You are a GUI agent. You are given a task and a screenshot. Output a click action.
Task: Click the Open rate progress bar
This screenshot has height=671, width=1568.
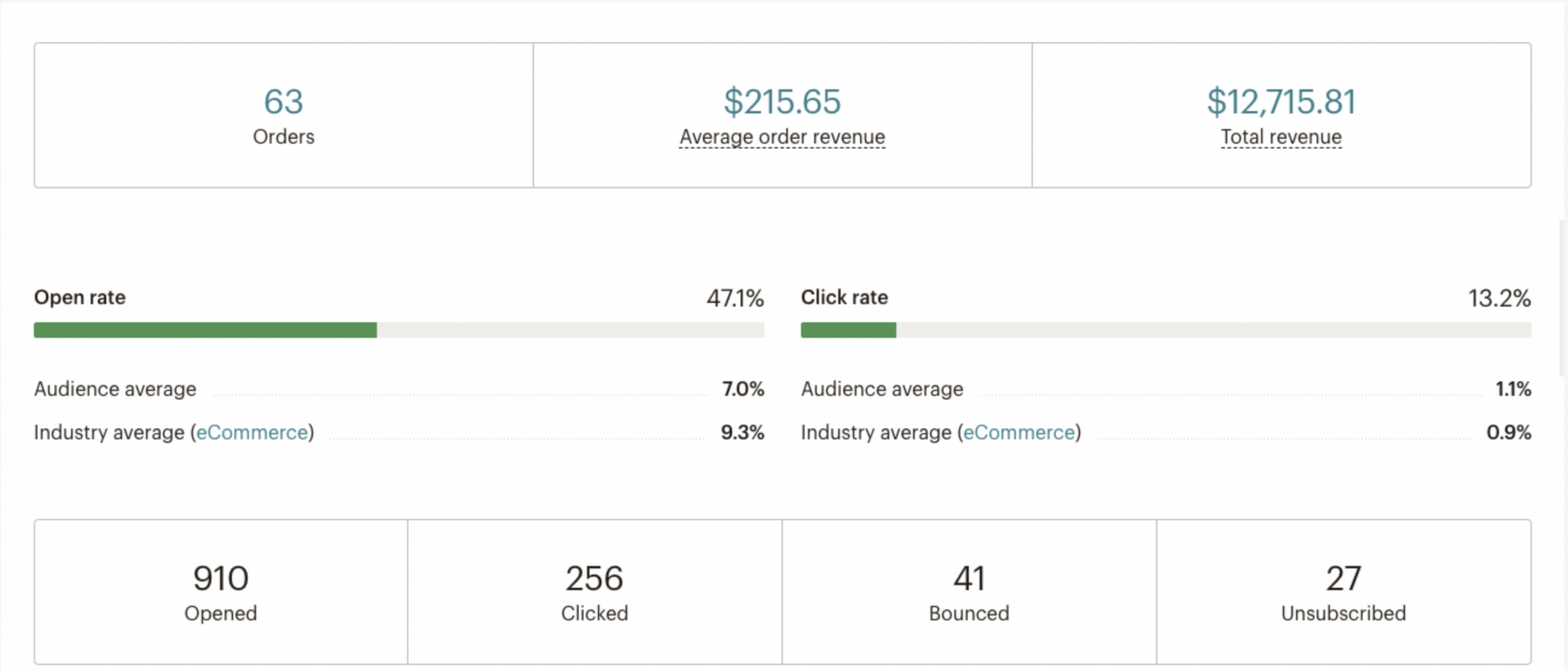[398, 331]
